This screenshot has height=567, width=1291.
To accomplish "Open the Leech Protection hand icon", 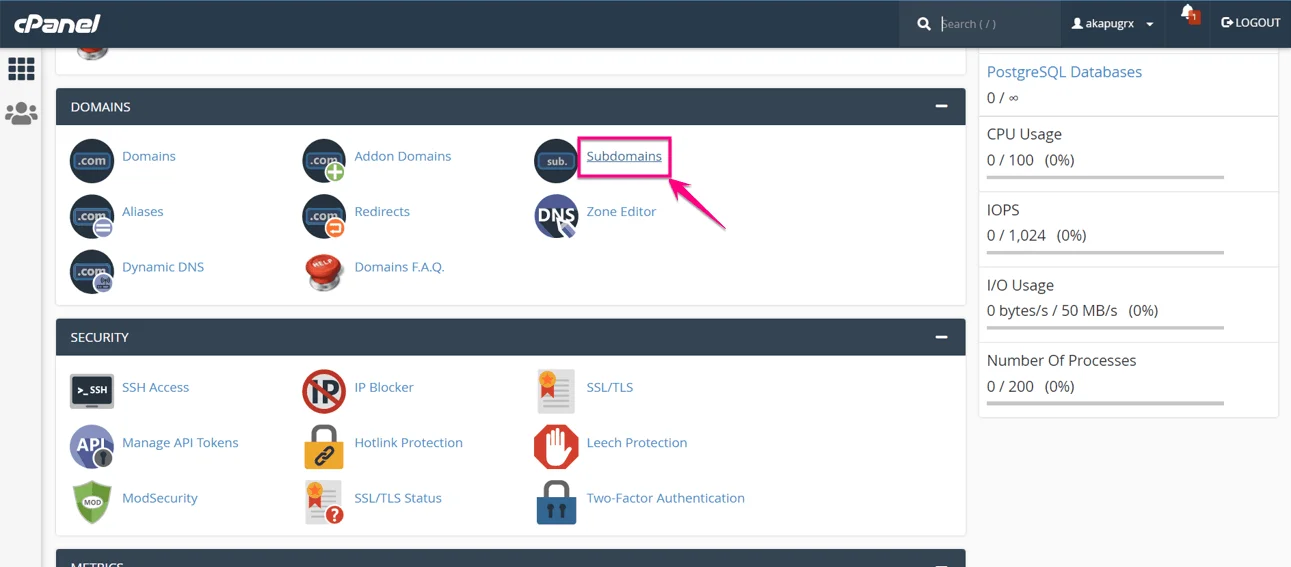I will coord(556,446).
